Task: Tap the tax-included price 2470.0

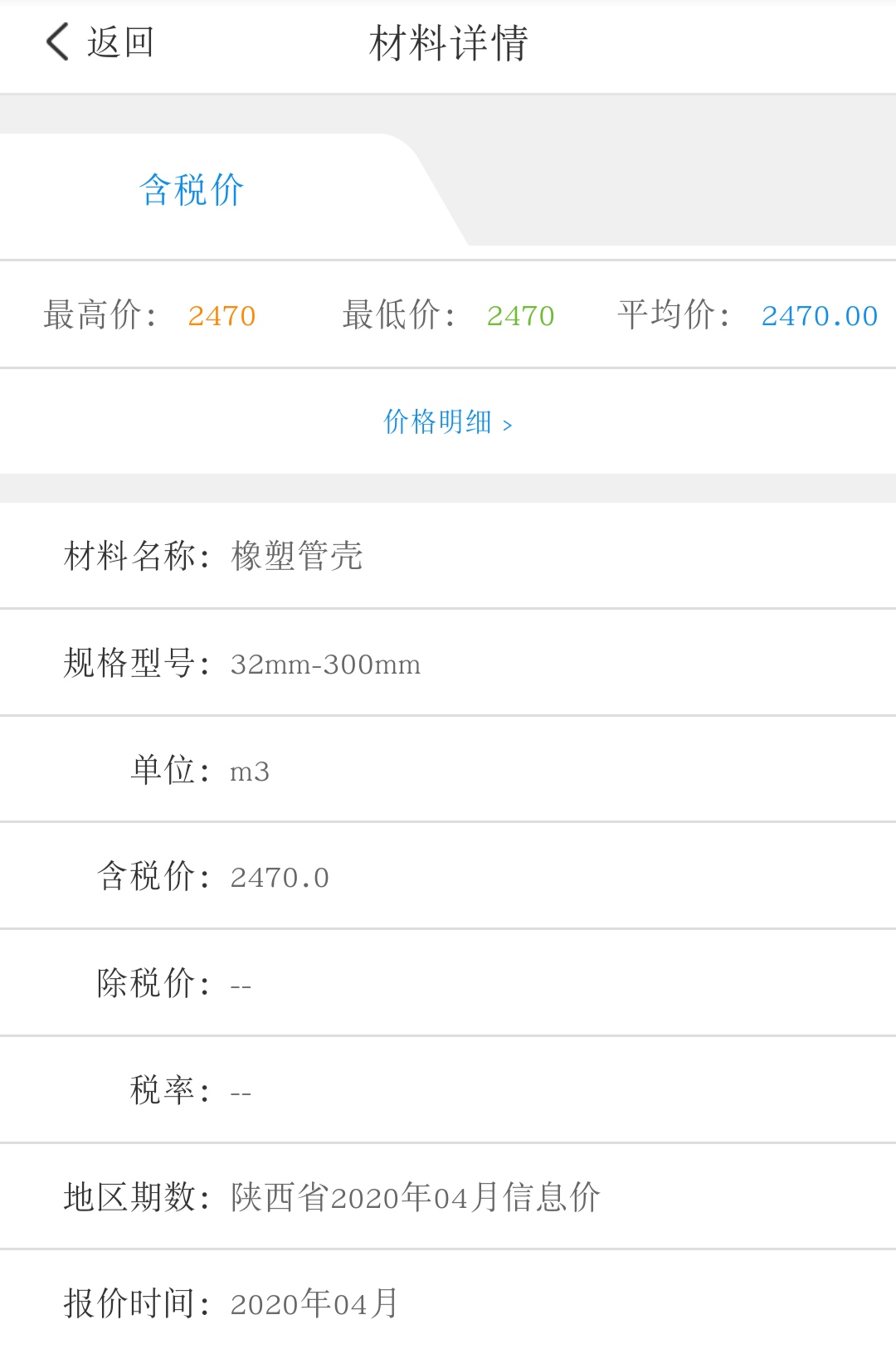Action: (x=280, y=878)
